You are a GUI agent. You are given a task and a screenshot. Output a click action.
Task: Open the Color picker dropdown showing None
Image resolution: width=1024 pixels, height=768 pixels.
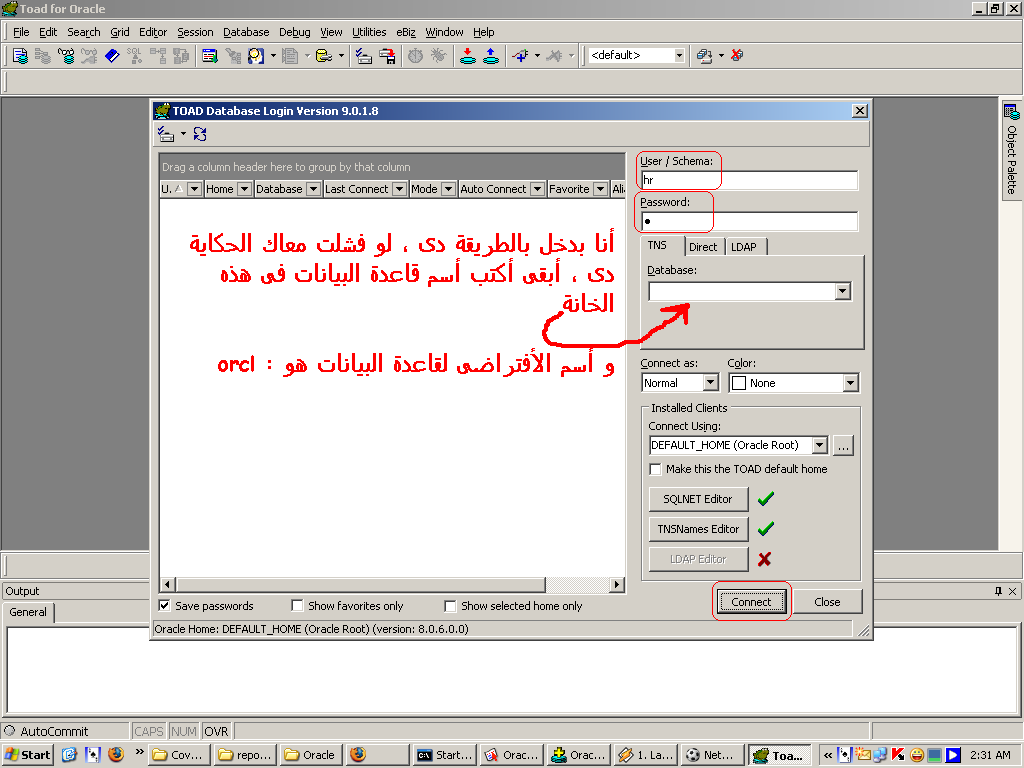pos(850,383)
